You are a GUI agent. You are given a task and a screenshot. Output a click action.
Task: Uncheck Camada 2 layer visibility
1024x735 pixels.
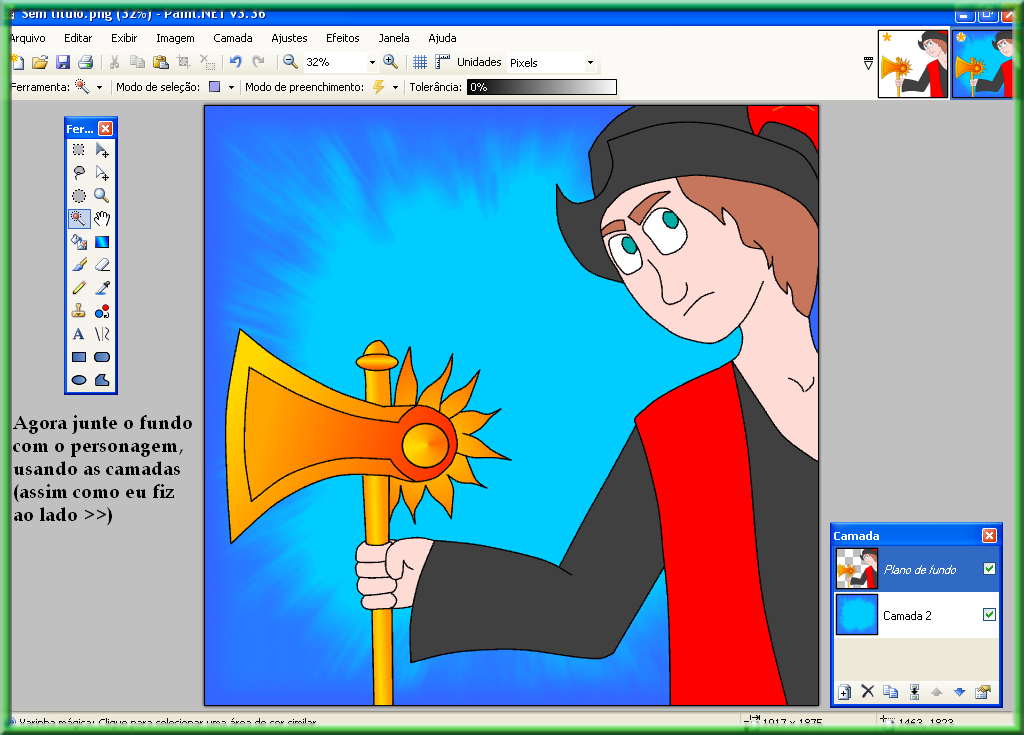989,615
